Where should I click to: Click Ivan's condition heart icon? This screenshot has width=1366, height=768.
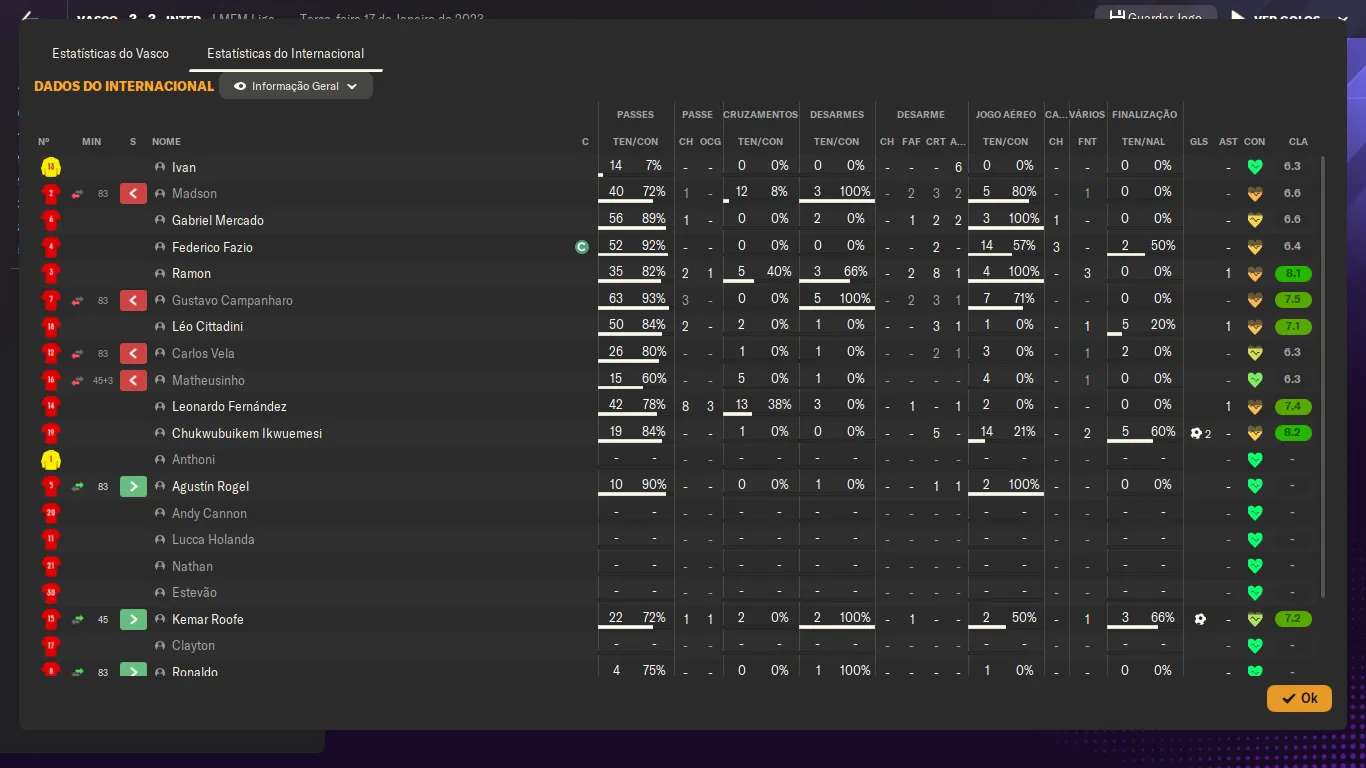(x=1255, y=167)
